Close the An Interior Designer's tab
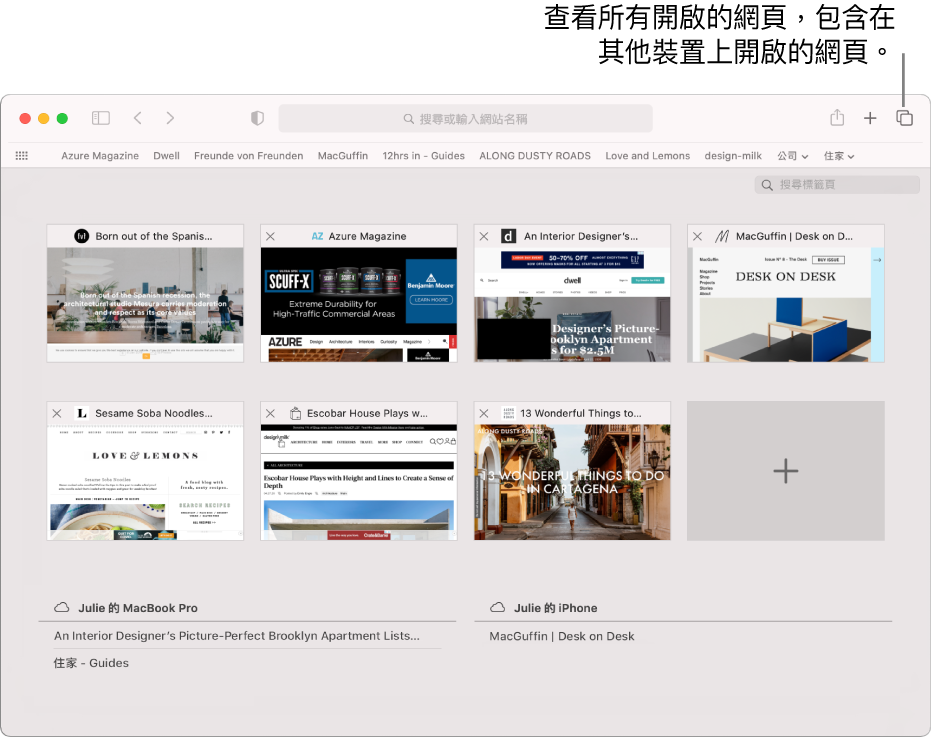931x737 pixels. coord(484,236)
